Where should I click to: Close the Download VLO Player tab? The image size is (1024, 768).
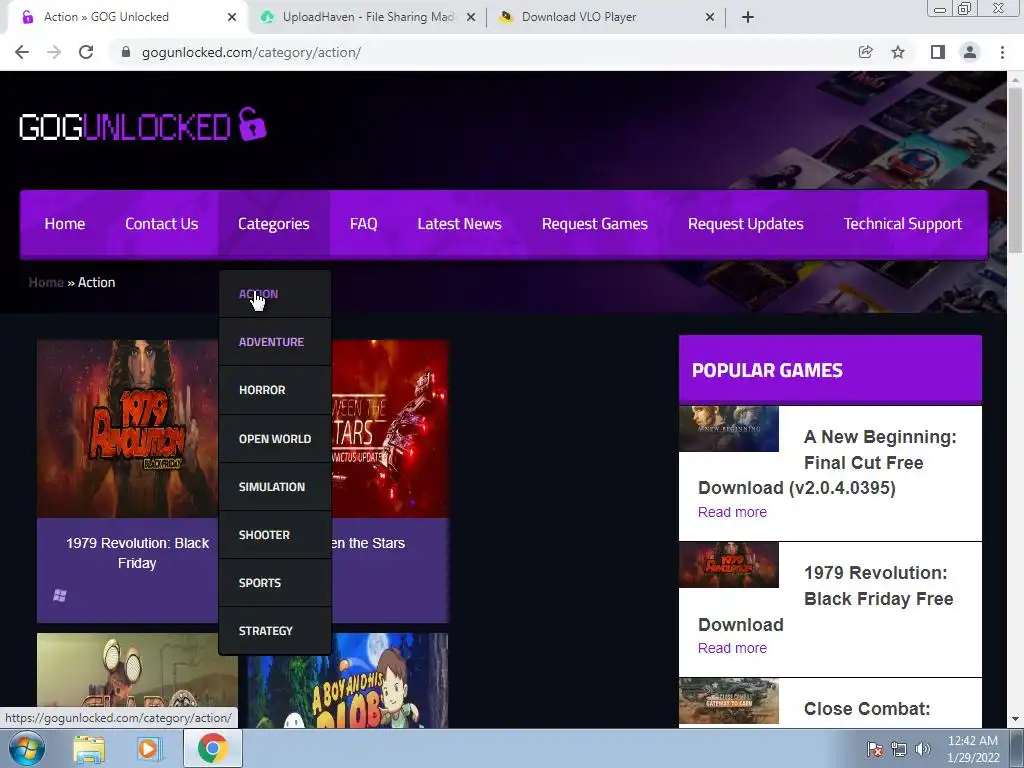click(x=710, y=17)
